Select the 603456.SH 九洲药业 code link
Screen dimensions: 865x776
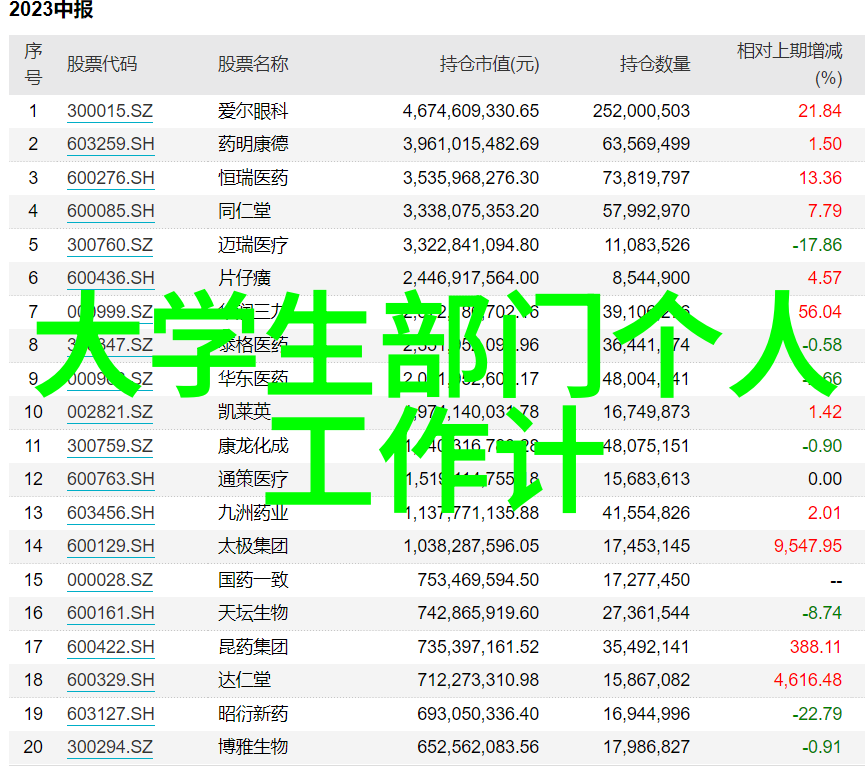click(111, 513)
